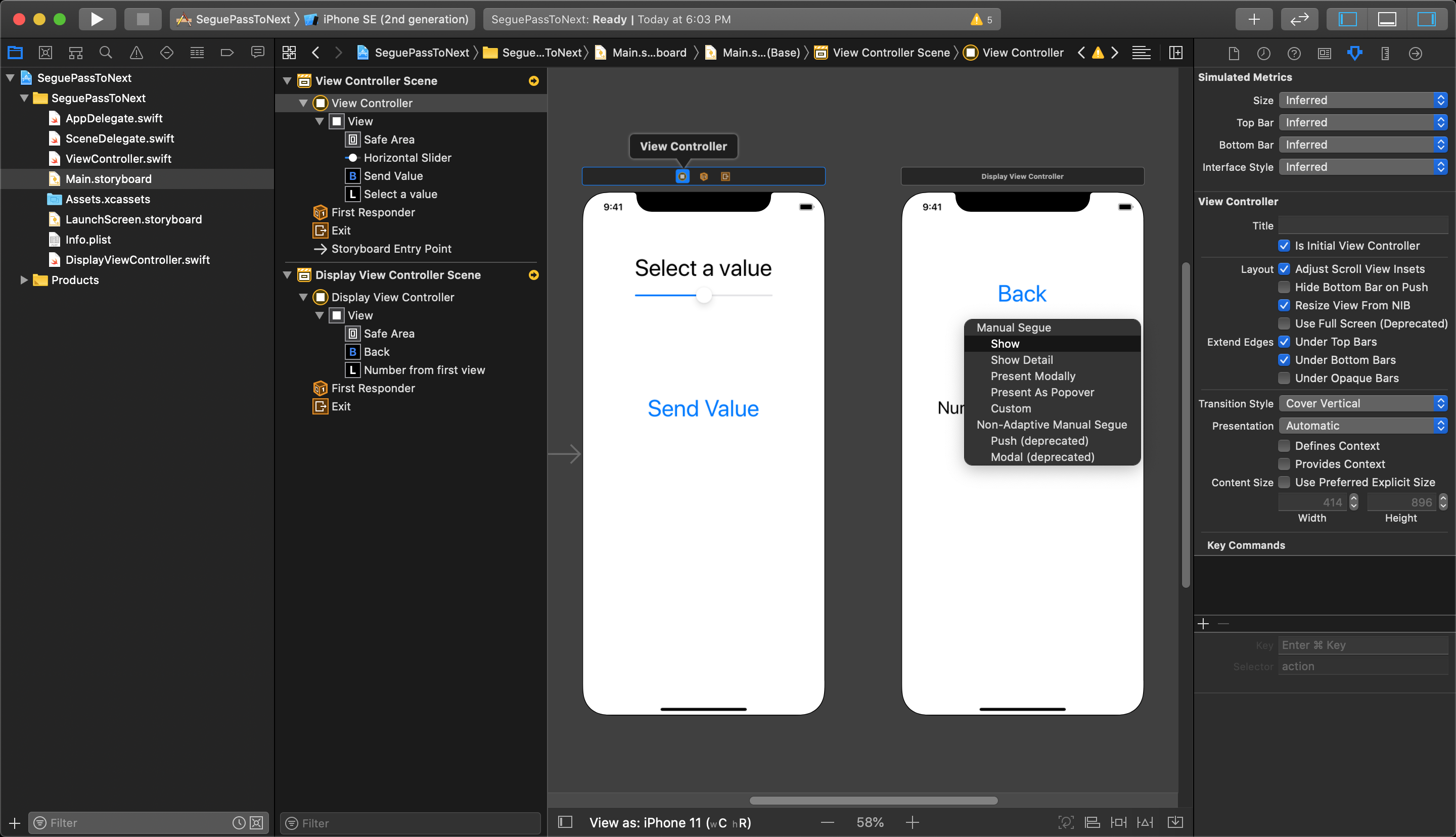Open the Quick Help inspector tab

(x=1294, y=54)
